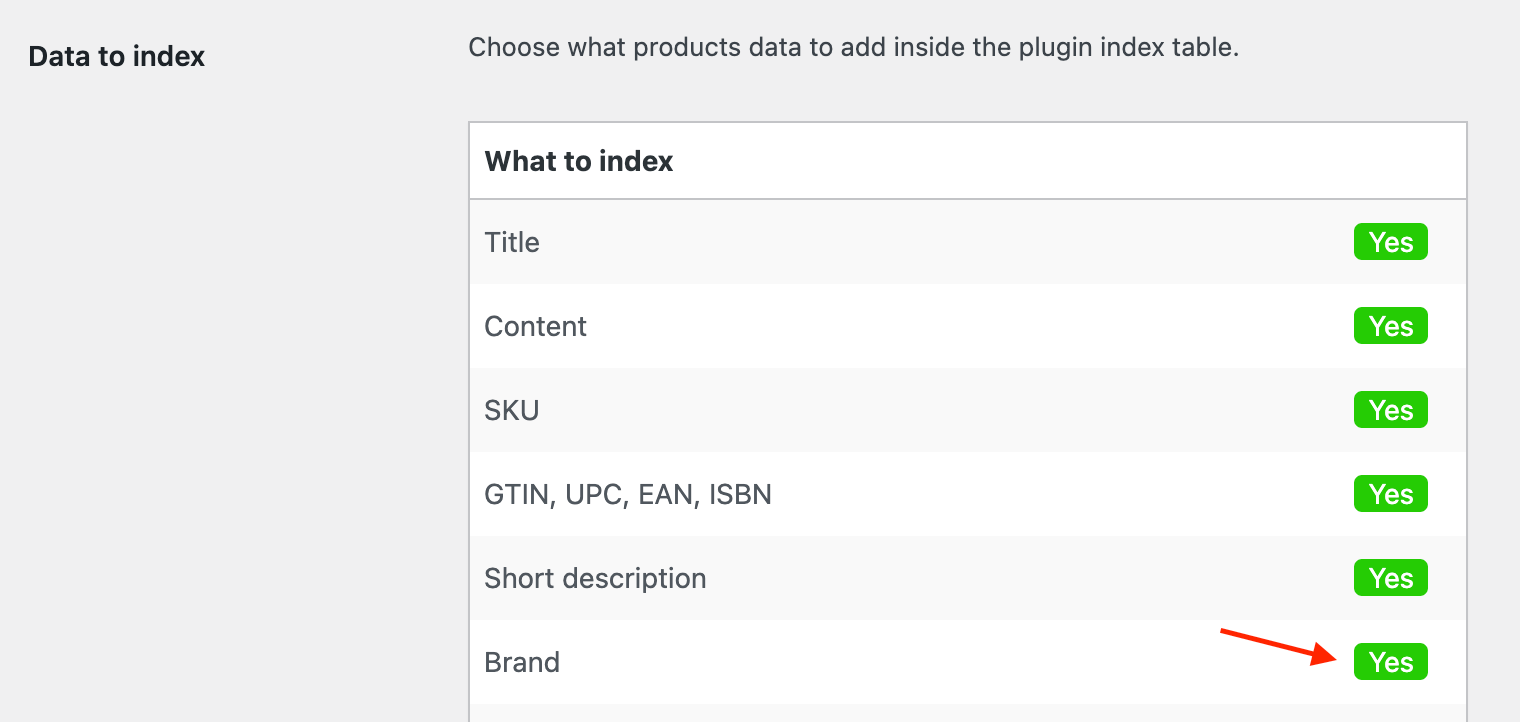Select the SKU row label text
This screenshot has width=1520, height=722.
click(511, 410)
